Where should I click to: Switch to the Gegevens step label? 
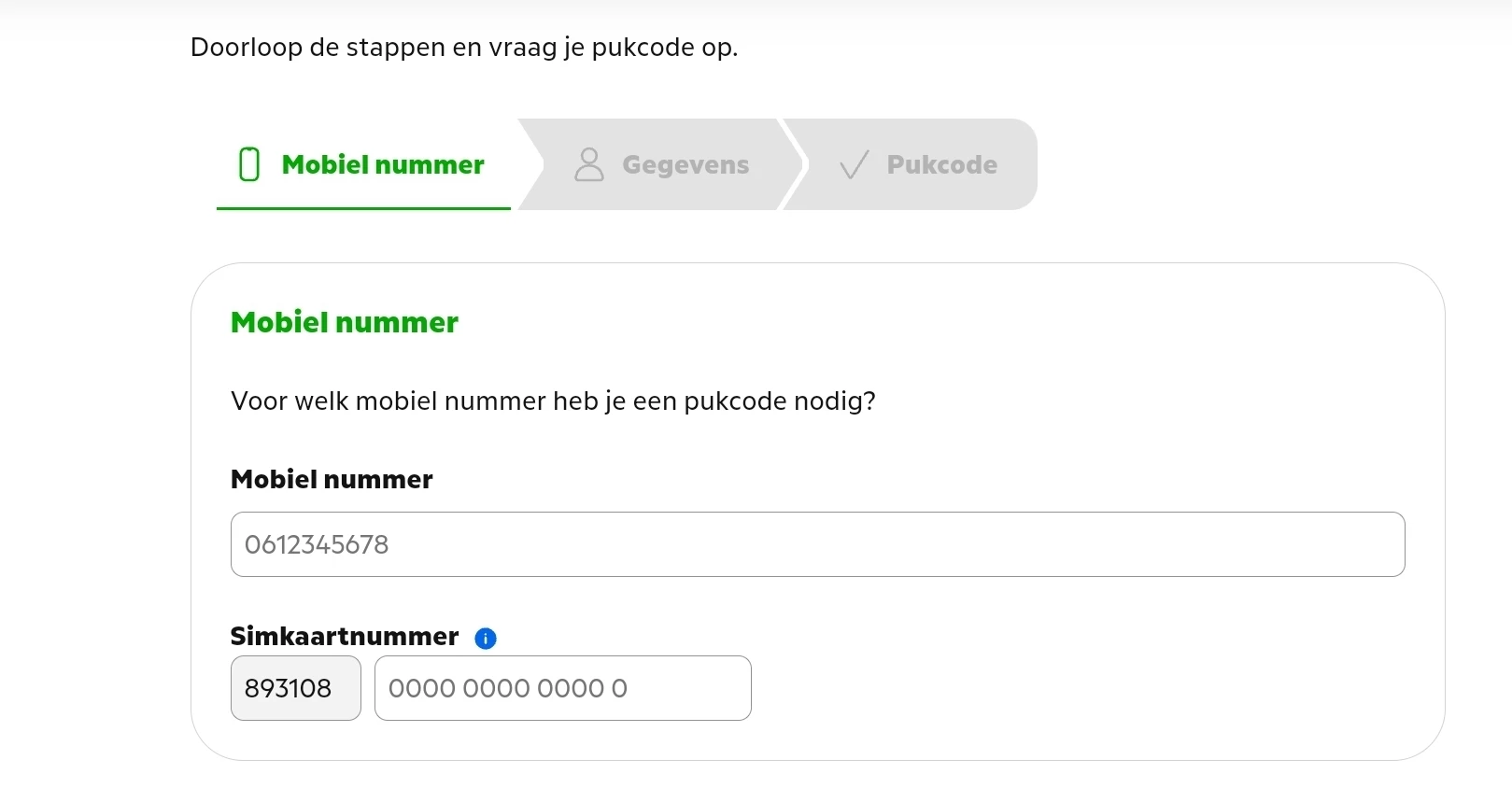[685, 165]
